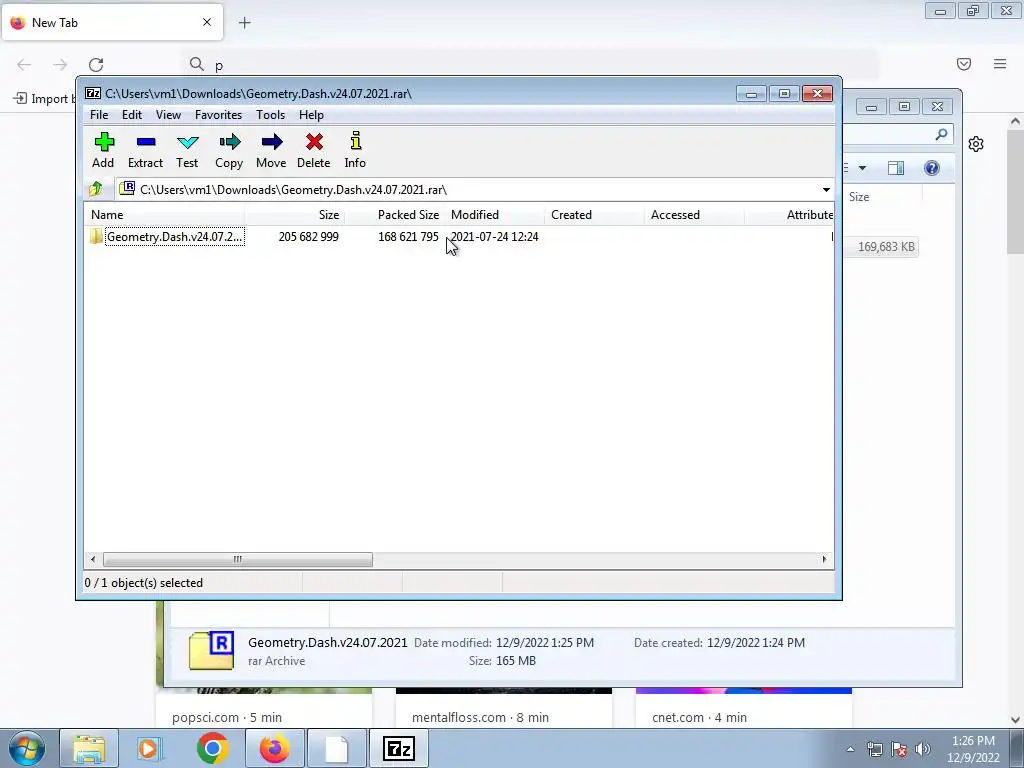Open Firefox Pocket save icon
Viewport: 1024px width, 768px height.
pyautogui.click(x=964, y=63)
